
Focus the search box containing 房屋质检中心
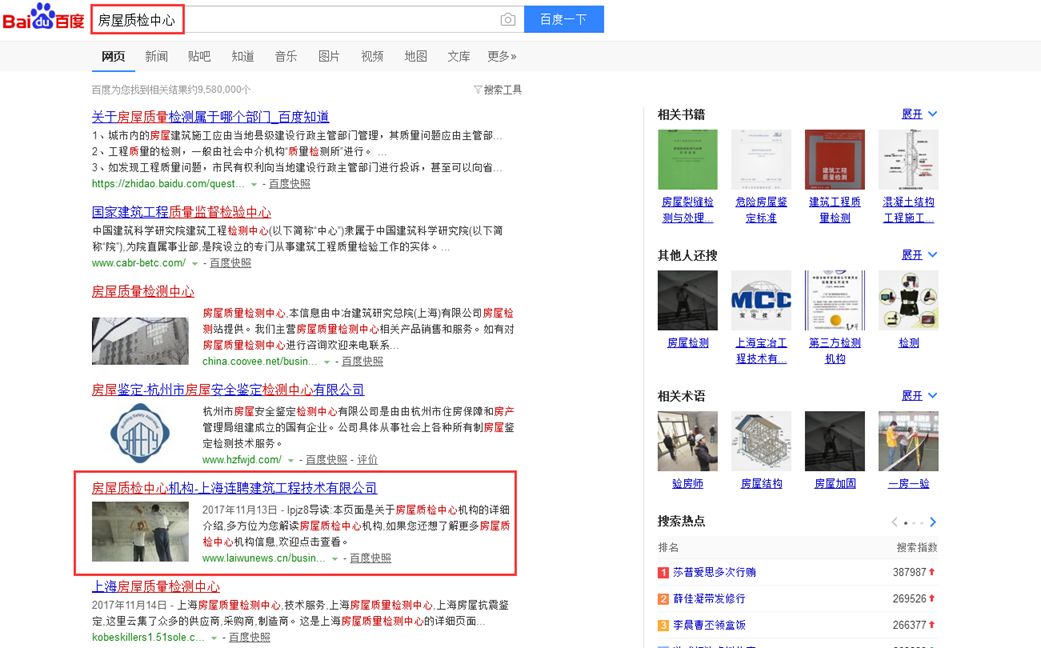pos(307,20)
